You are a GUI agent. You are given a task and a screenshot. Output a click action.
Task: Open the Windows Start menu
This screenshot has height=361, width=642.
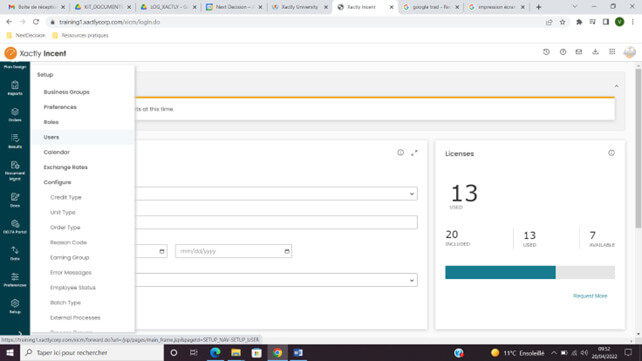[x=10, y=353]
